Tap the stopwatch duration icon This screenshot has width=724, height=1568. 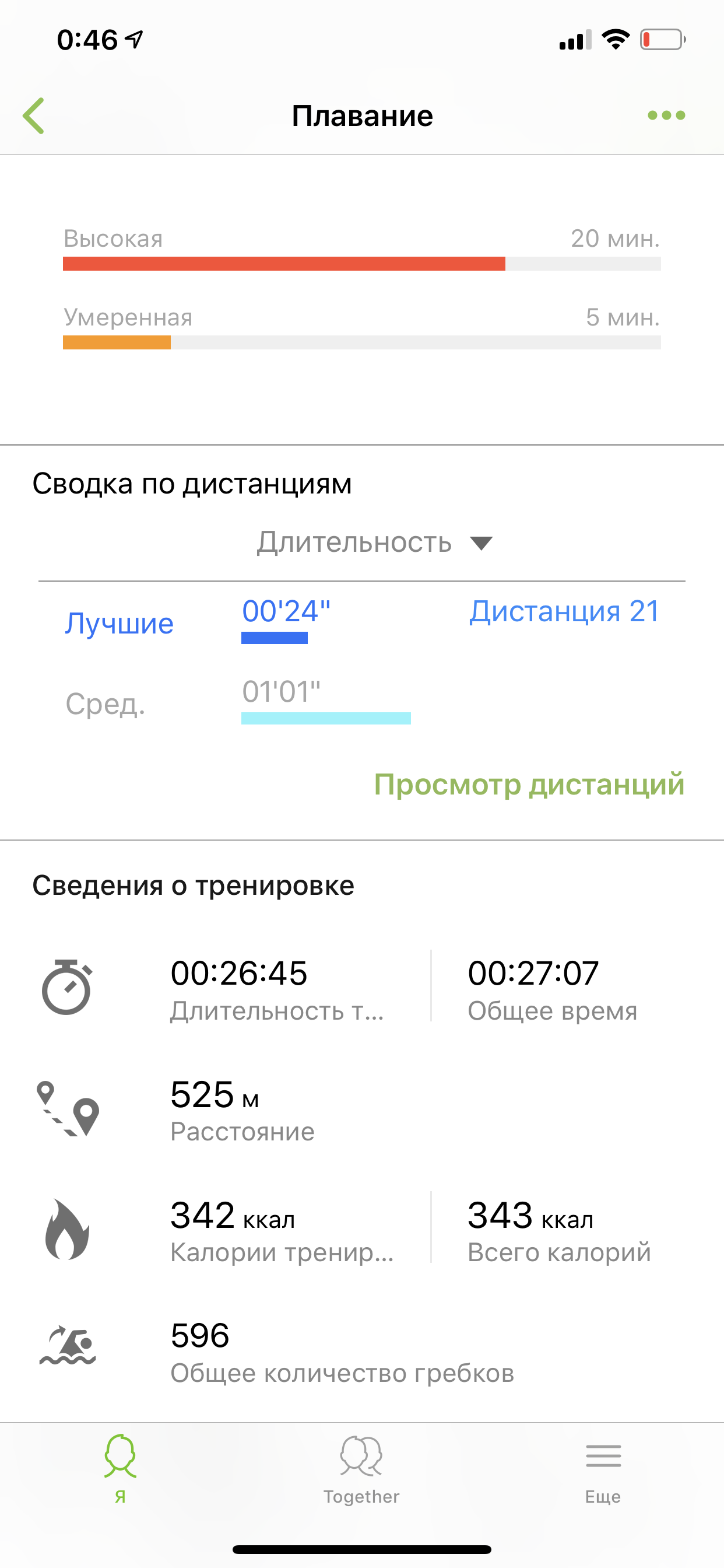[67, 986]
